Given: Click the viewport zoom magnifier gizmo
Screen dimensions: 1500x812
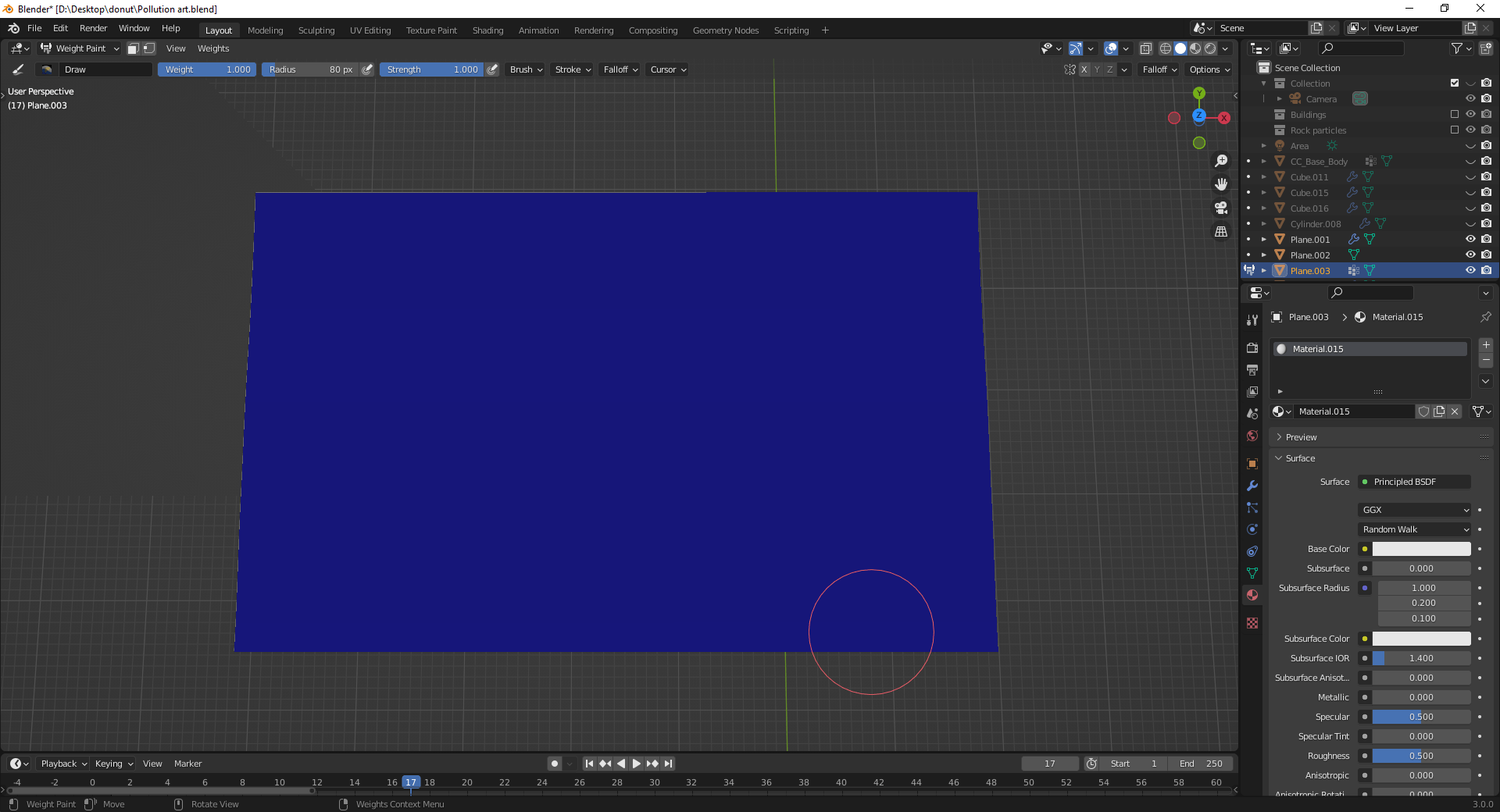Looking at the screenshot, I should click(x=1221, y=161).
